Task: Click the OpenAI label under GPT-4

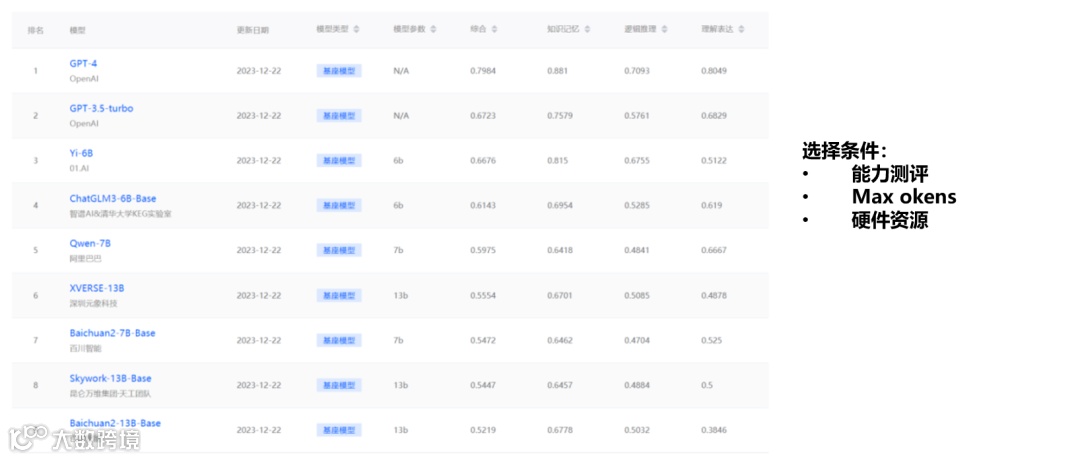Action: click(x=84, y=79)
